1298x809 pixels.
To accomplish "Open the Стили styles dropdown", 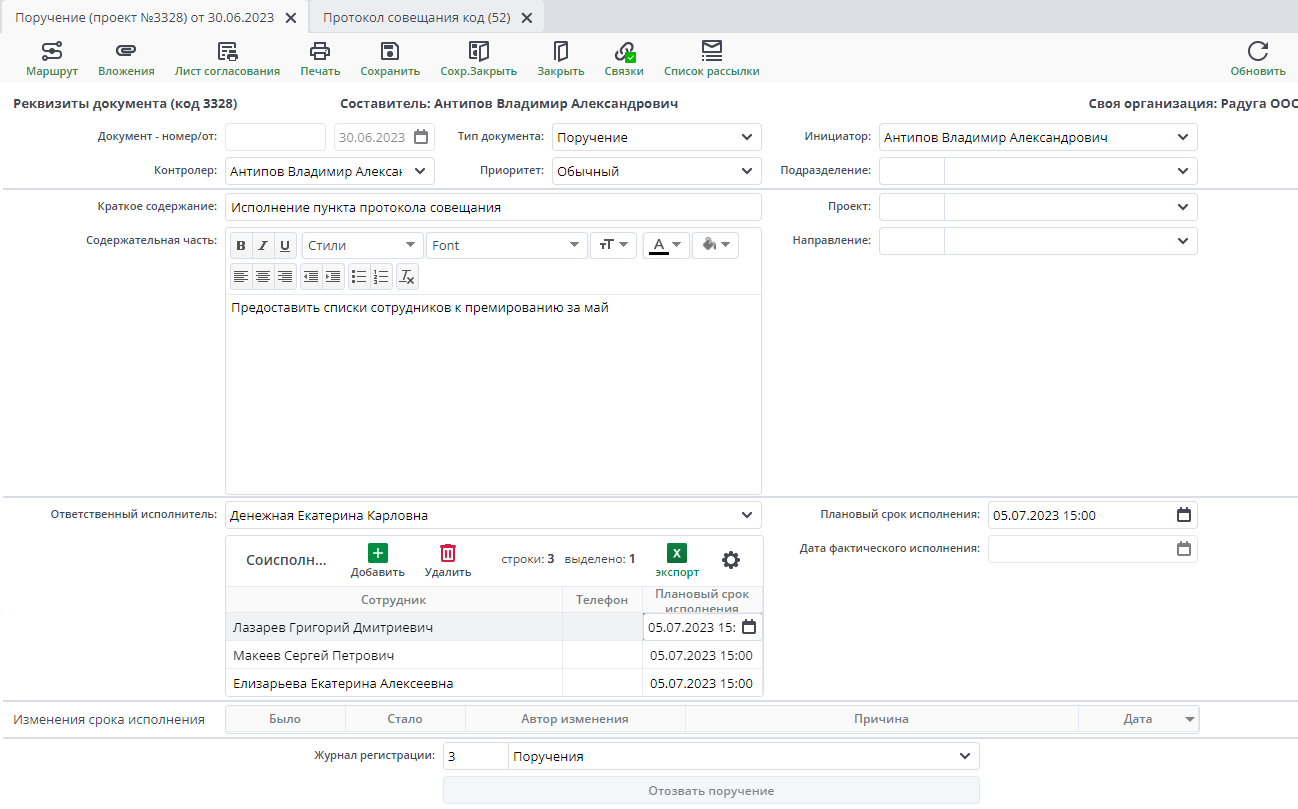I will [362, 246].
